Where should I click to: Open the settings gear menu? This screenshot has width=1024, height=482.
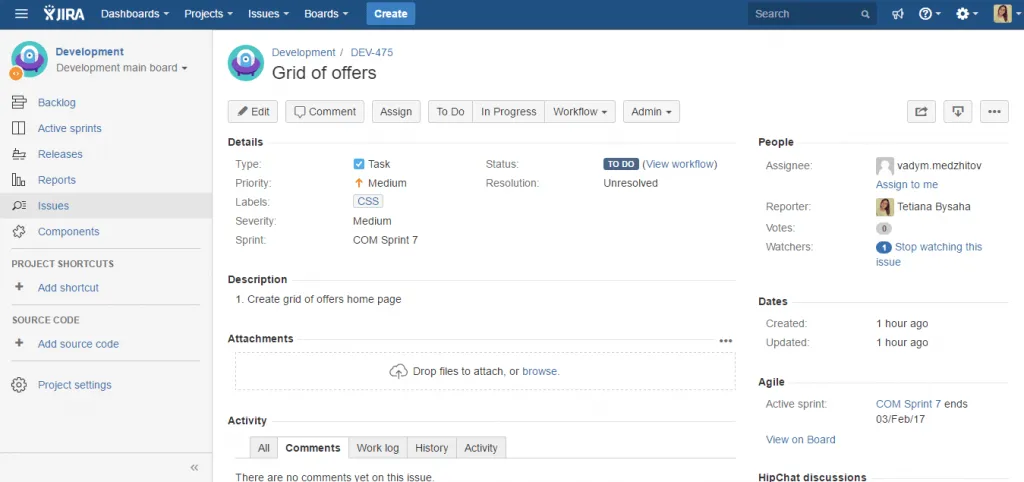click(x=967, y=14)
